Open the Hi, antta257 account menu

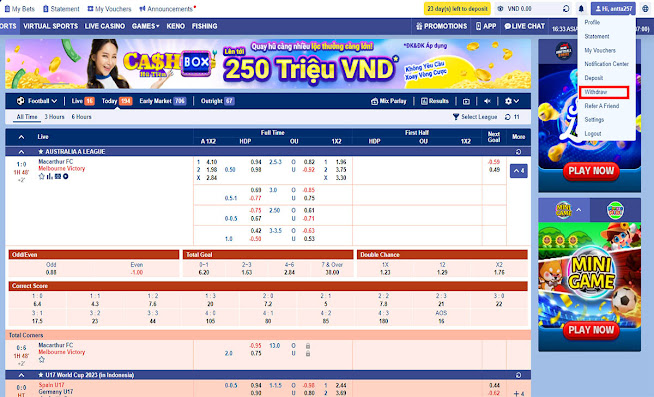(x=613, y=8)
